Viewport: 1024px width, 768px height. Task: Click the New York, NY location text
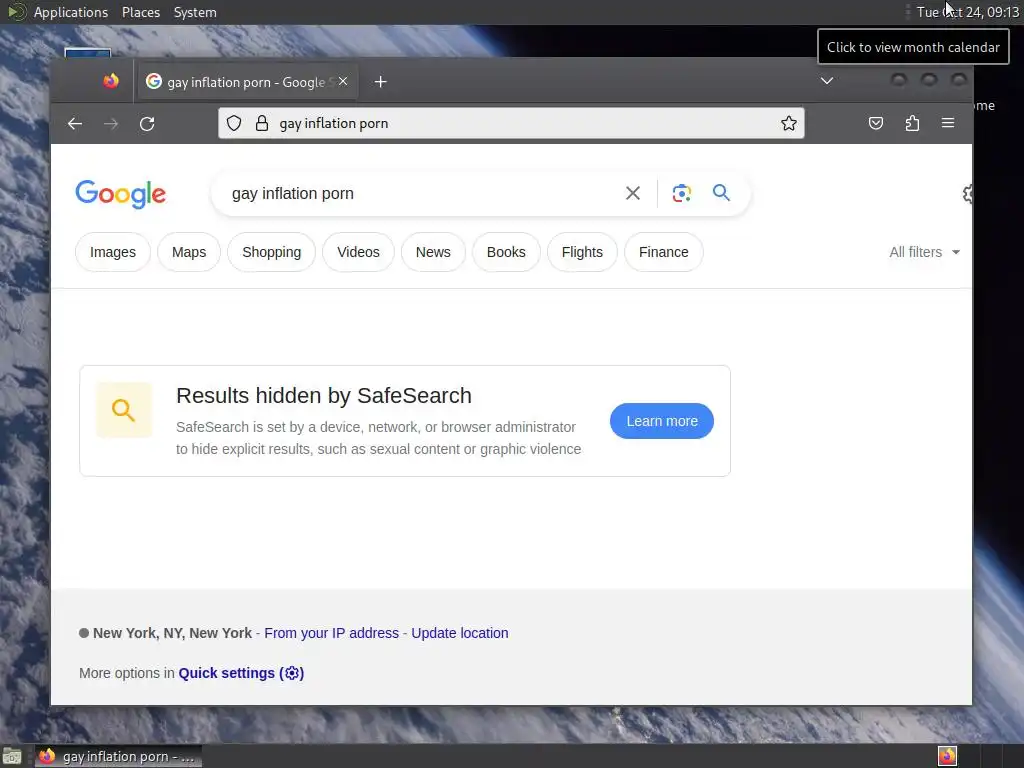coord(172,633)
